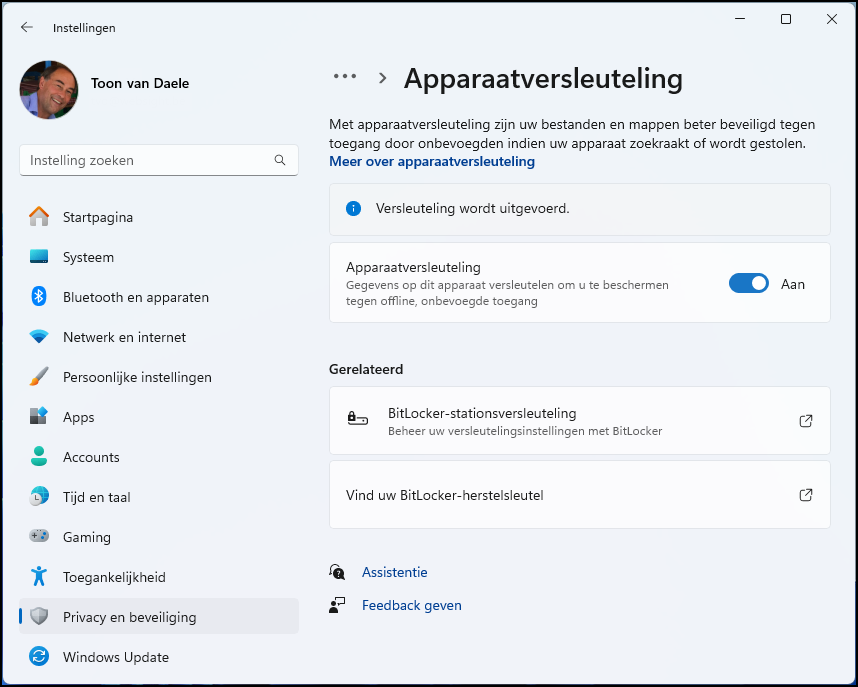Click the Bluetooth en apparaten icon
Image resolution: width=858 pixels, height=687 pixels.
[38, 297]
